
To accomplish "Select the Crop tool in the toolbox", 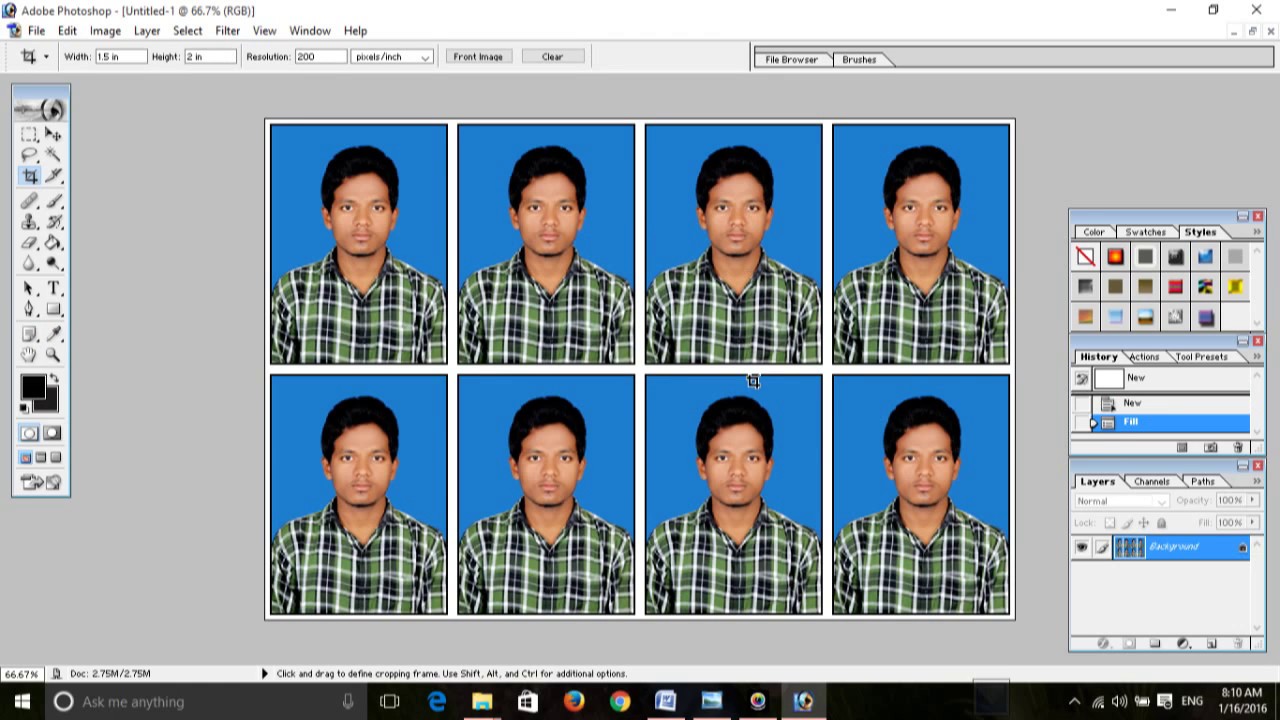I will tap(29, 176).
